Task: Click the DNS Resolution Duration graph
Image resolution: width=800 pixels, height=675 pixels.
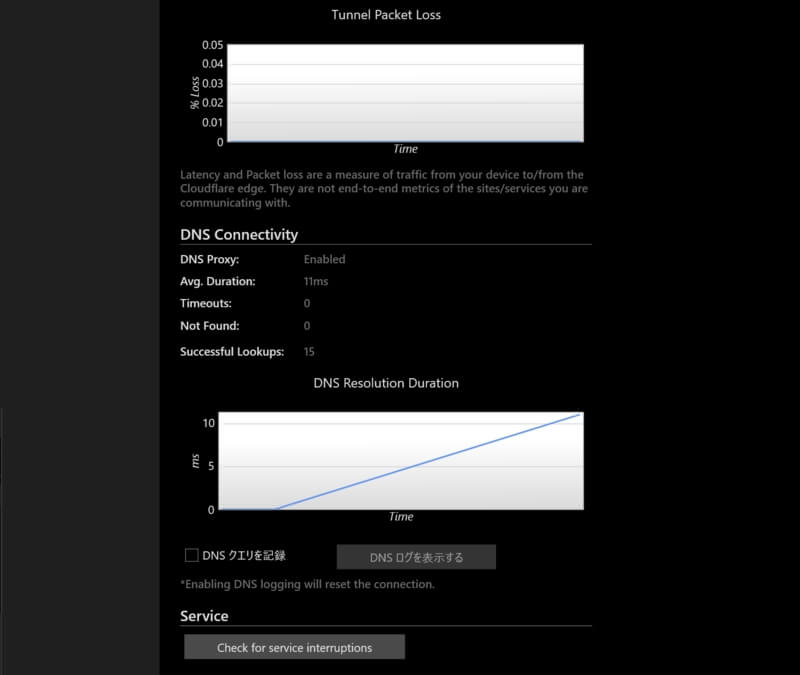Action: [400, 460]
